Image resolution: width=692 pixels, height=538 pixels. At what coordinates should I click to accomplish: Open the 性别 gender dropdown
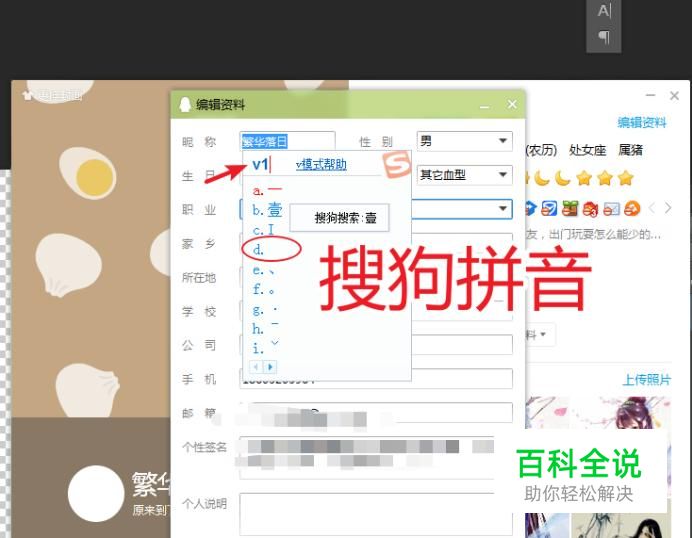(464, 141)
